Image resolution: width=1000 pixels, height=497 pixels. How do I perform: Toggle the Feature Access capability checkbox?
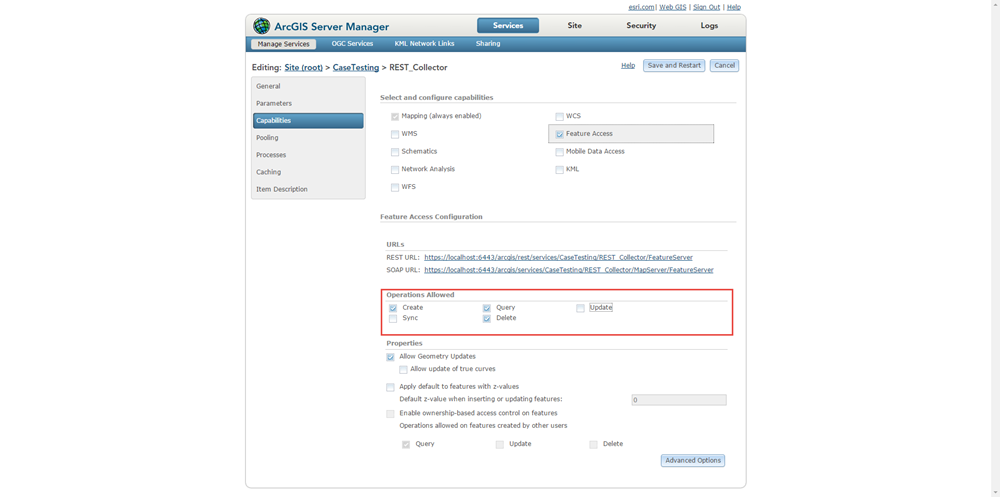[x=559, y=135]
